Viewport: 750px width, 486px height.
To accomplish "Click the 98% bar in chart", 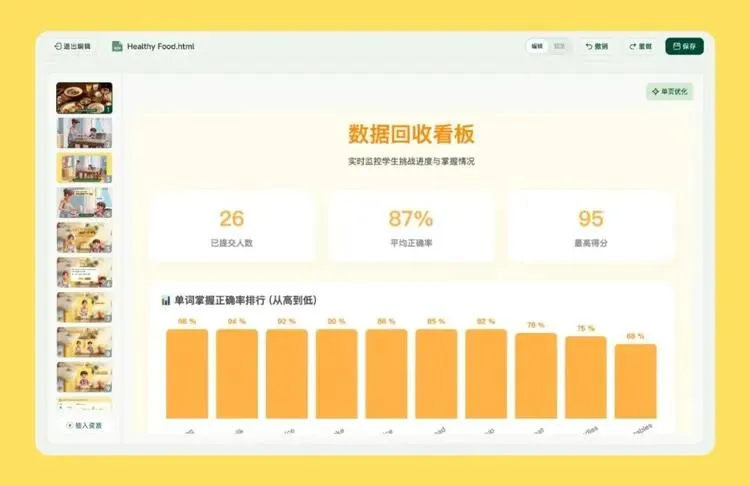I will coord(187,374).
